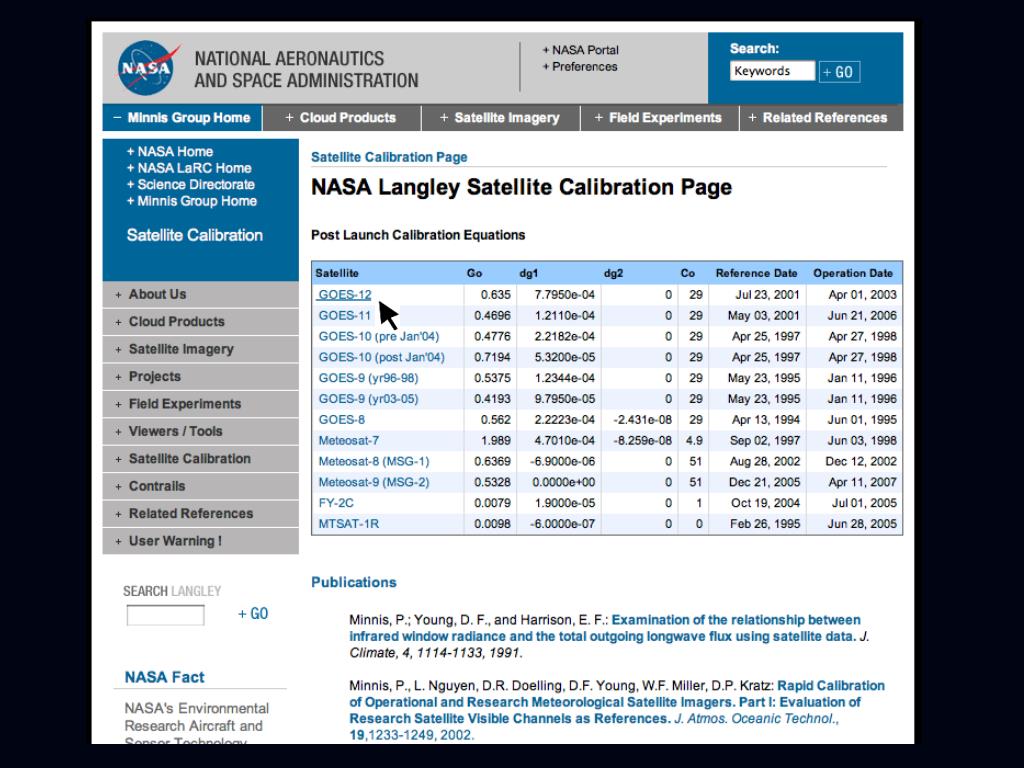Open Satellite Calibration in gray sidebar menu
Screen dimensions: 1024x768
click(200, 459)
